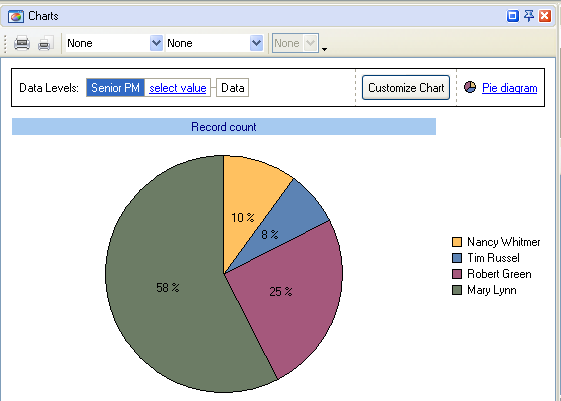
Task: Click the Print Preview icon
Action: (46, 43)
